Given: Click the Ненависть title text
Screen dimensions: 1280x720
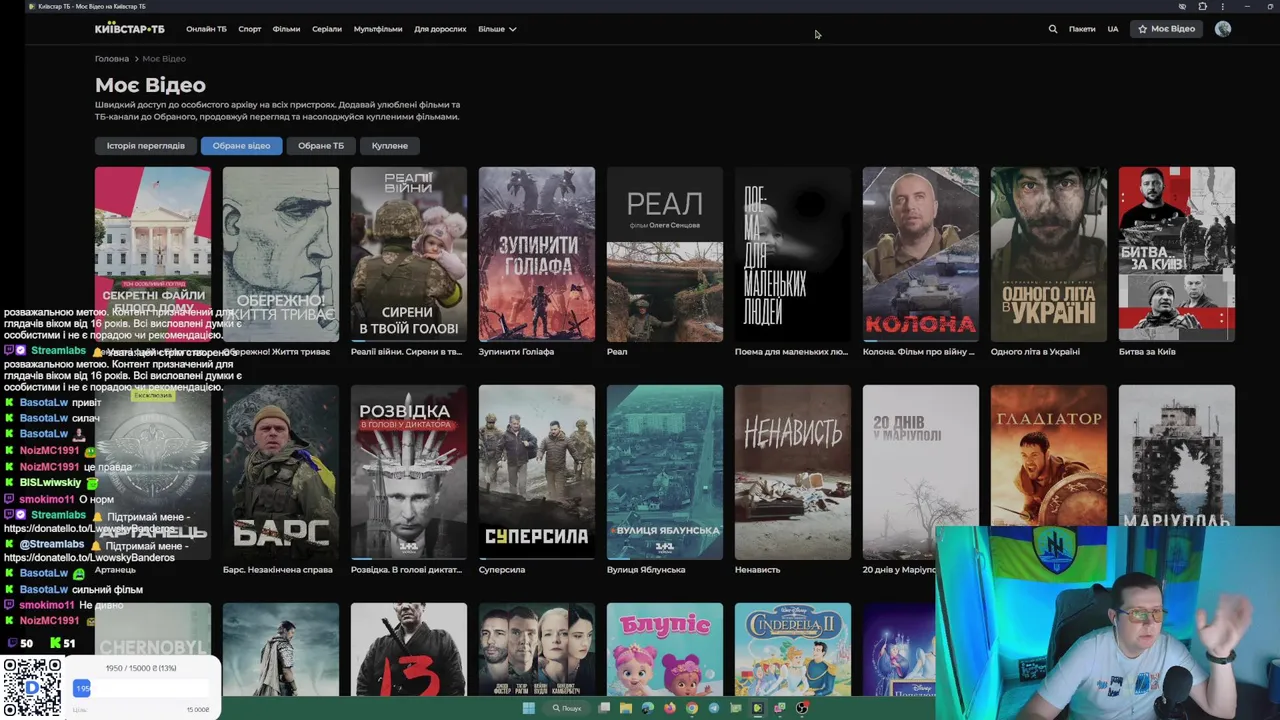Looking at the screenshot, I should (757, 570).
